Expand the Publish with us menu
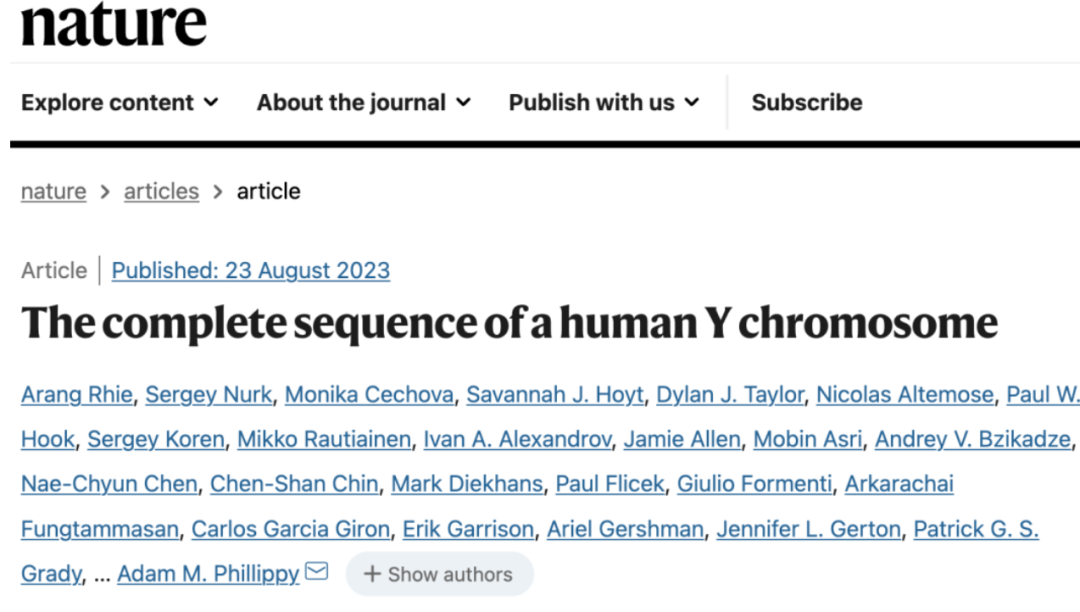1080x612 pixels. (603, 102)
